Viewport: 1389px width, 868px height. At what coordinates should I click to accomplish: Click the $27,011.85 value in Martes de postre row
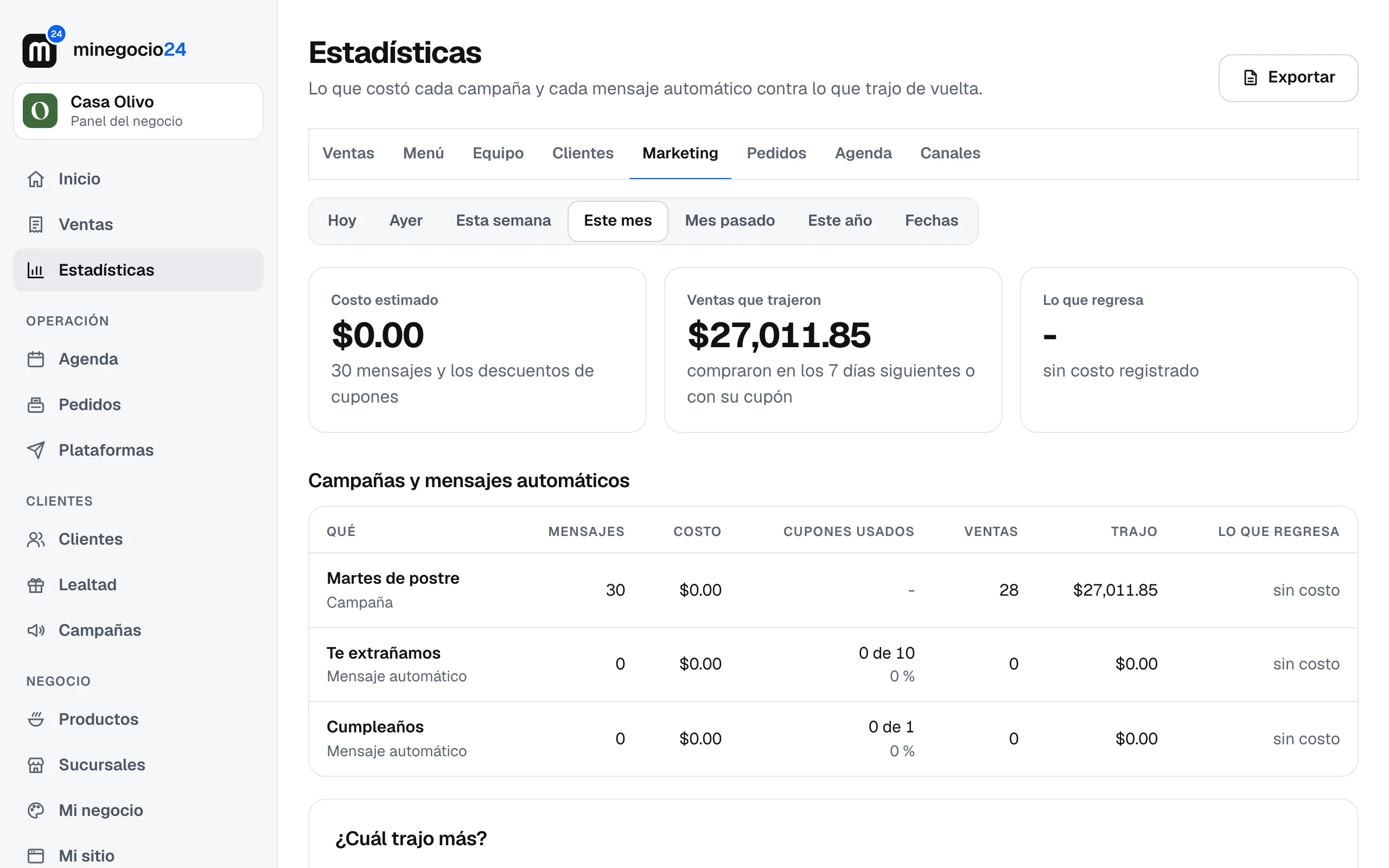1115,590
